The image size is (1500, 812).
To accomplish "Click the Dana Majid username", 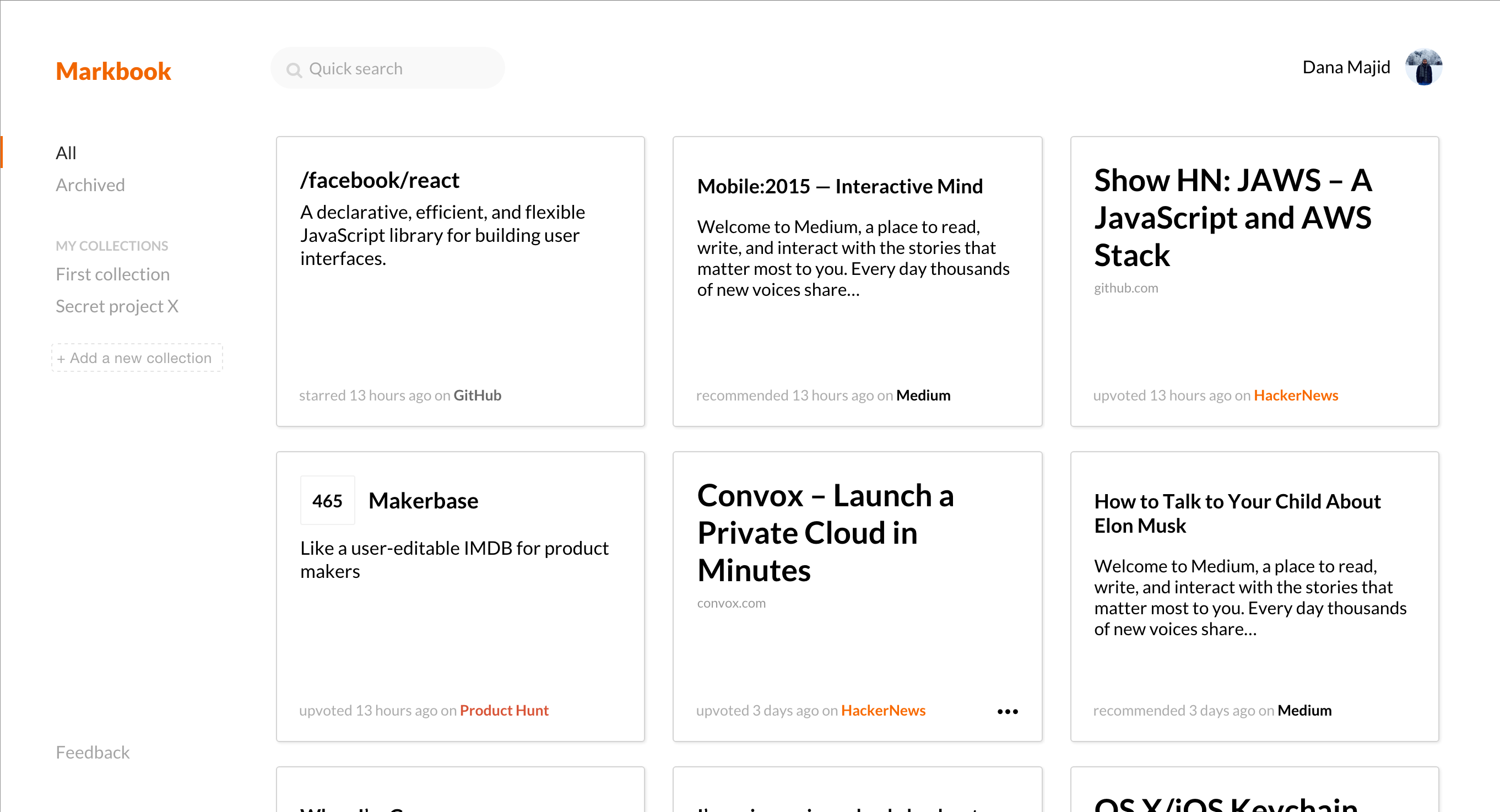I will coord(1346,68).
